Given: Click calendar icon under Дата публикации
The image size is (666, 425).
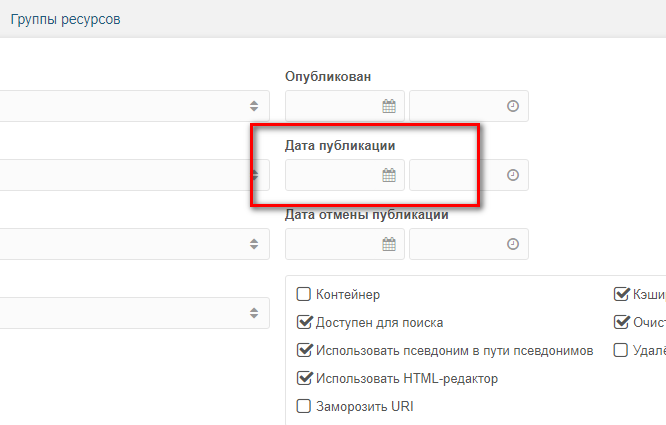Looking at the screenshot, I should pyautogui.click(x=389, y=175).
